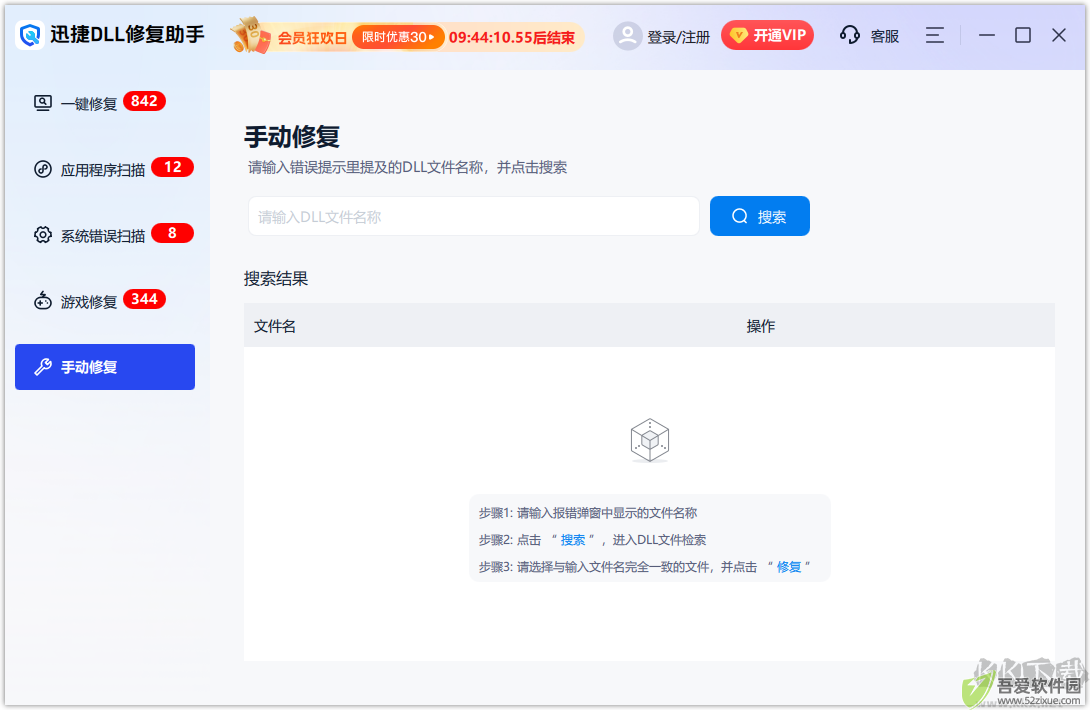Viewport: 1090px width, 710px height.
Task: Close the application window
Action: pyautogui.click(x=1059, y=35)
